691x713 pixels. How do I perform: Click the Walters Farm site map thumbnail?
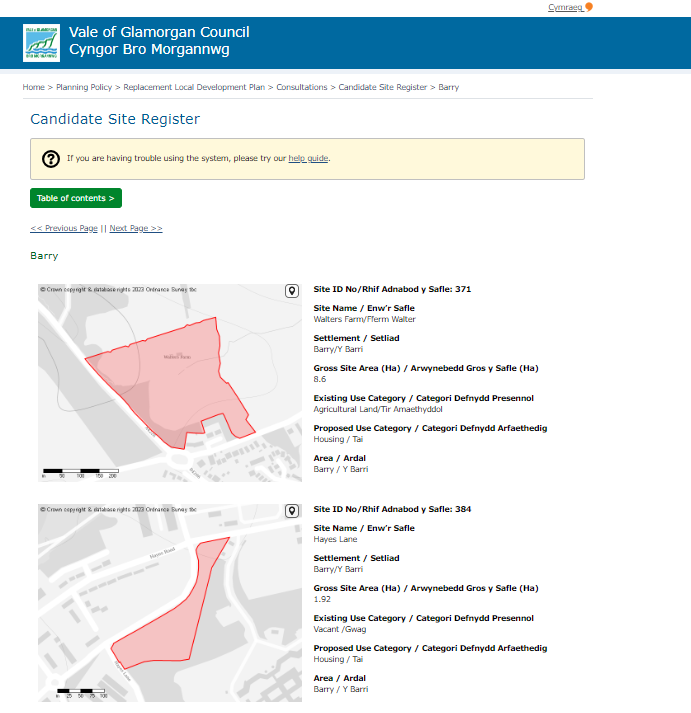(170, 383)
